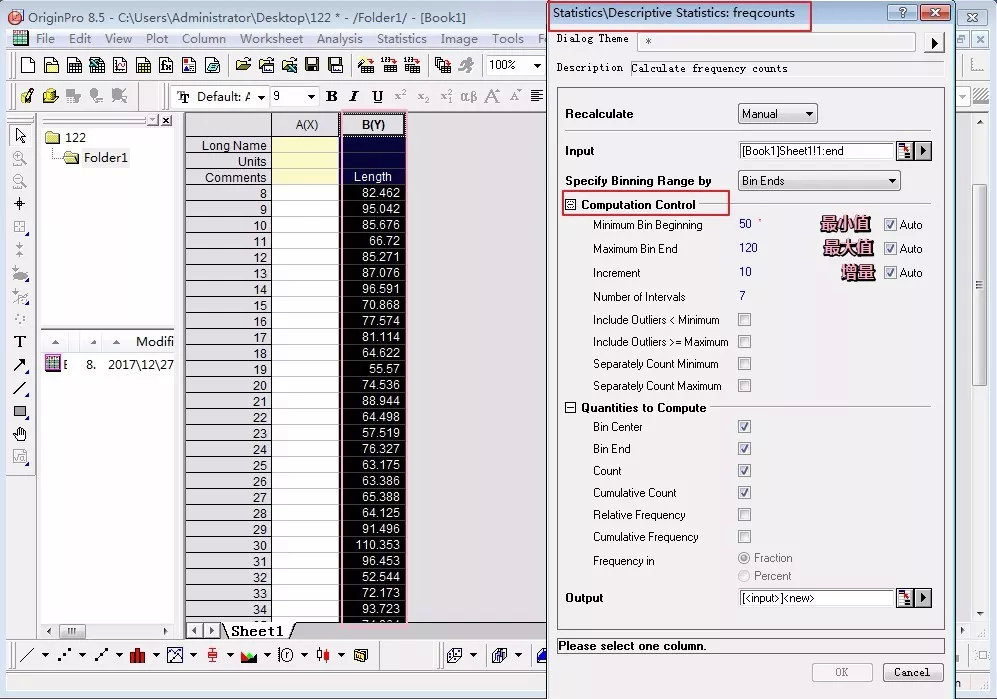The height and width of the screenshot is (699, 997).
Task: Uncheck the Cumulative Count quantity
Action: [x=745, y=493]
